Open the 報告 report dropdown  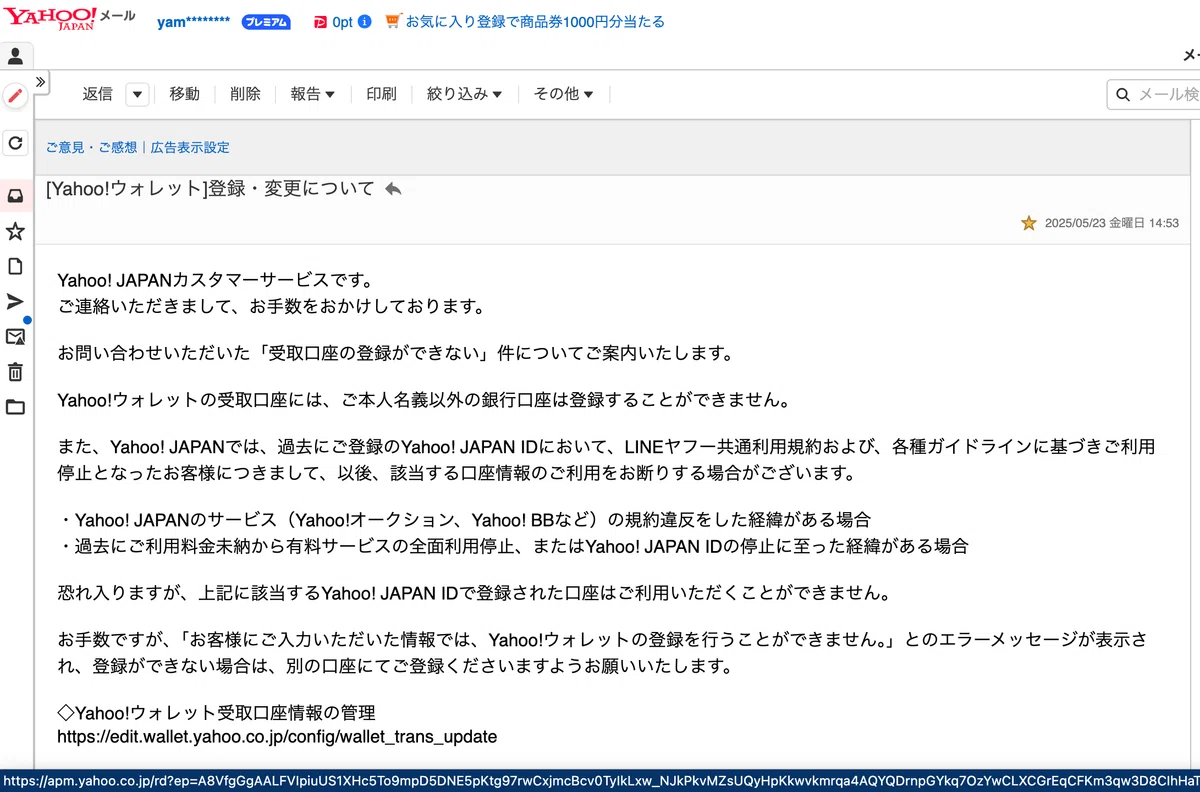point(312,94)
